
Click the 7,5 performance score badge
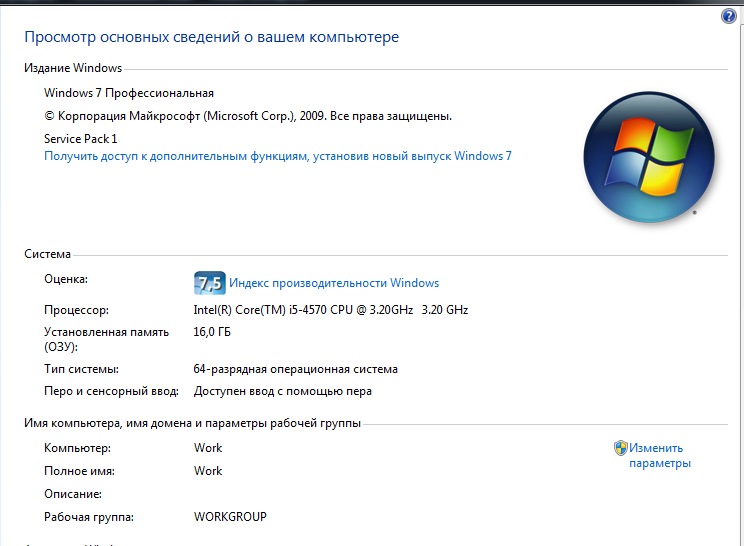click(209, 283)
